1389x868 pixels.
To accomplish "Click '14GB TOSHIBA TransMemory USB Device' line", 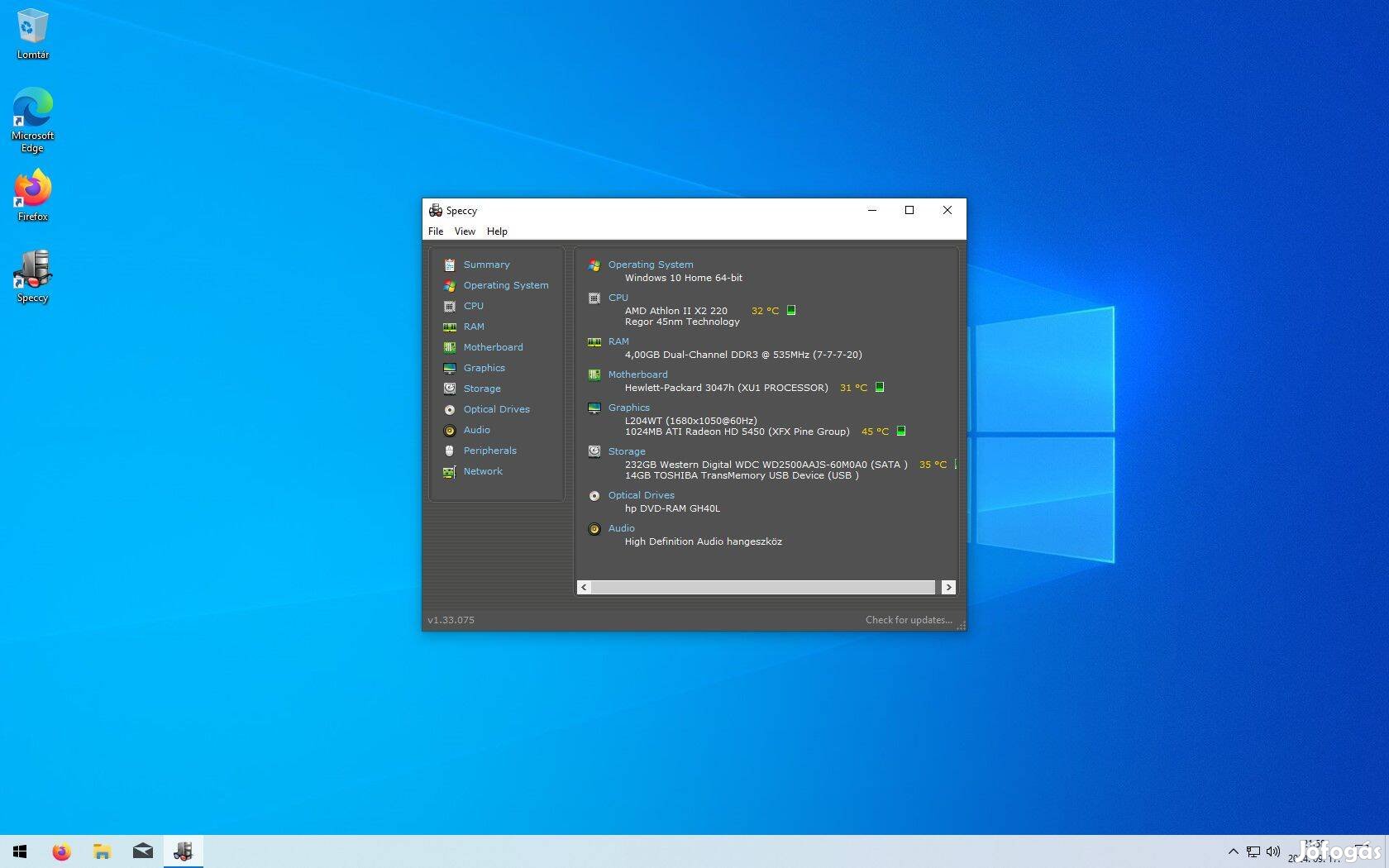I will [x=741, y=475].
